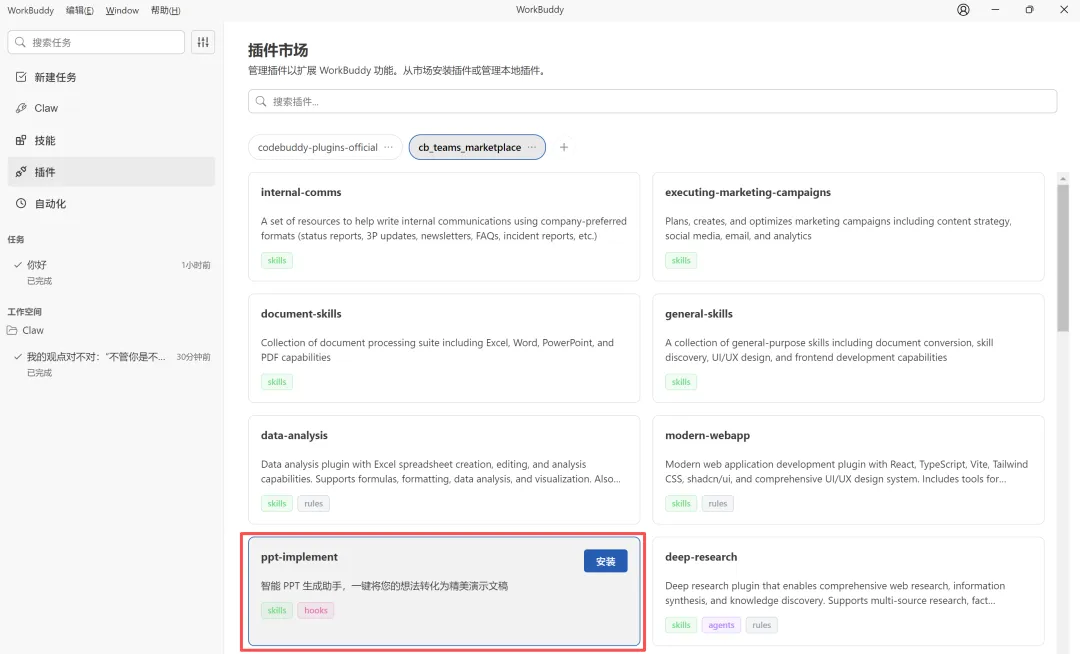Click the 1小时前 timestamp
This screenshot has height=654, width=1080.
click(x=196, y=265)
